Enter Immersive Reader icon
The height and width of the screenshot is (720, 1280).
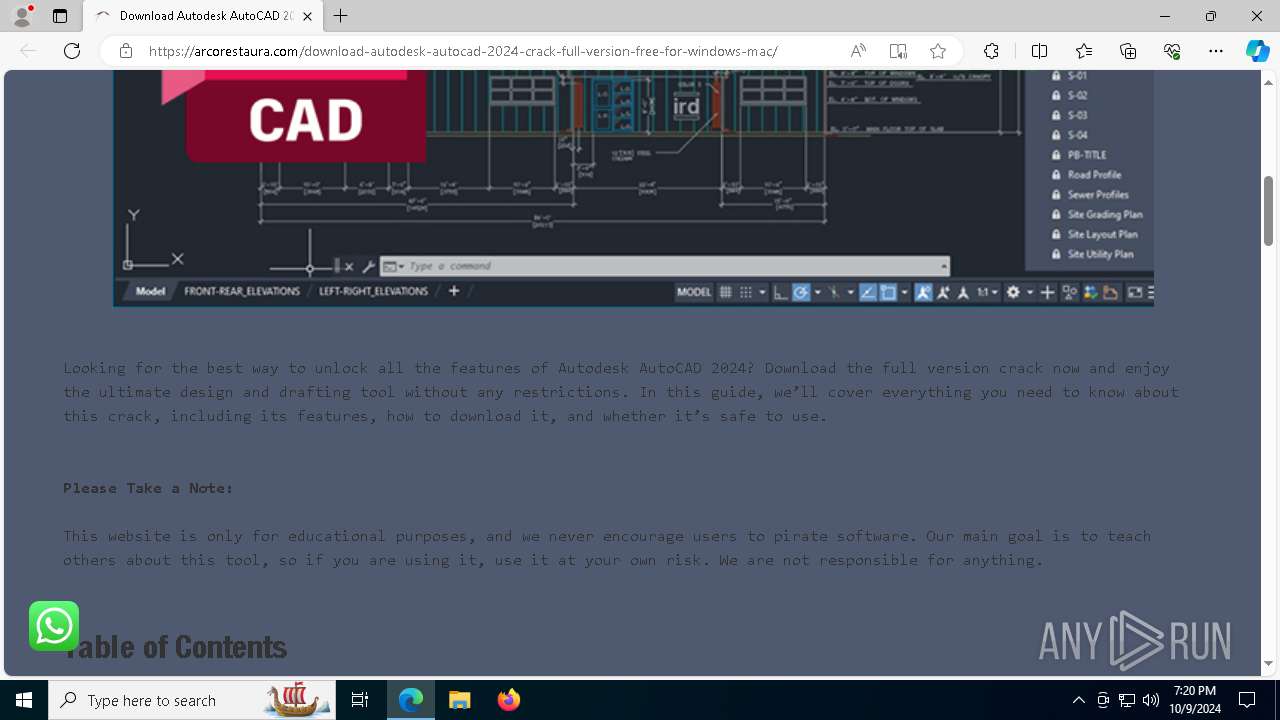point(898,51)
